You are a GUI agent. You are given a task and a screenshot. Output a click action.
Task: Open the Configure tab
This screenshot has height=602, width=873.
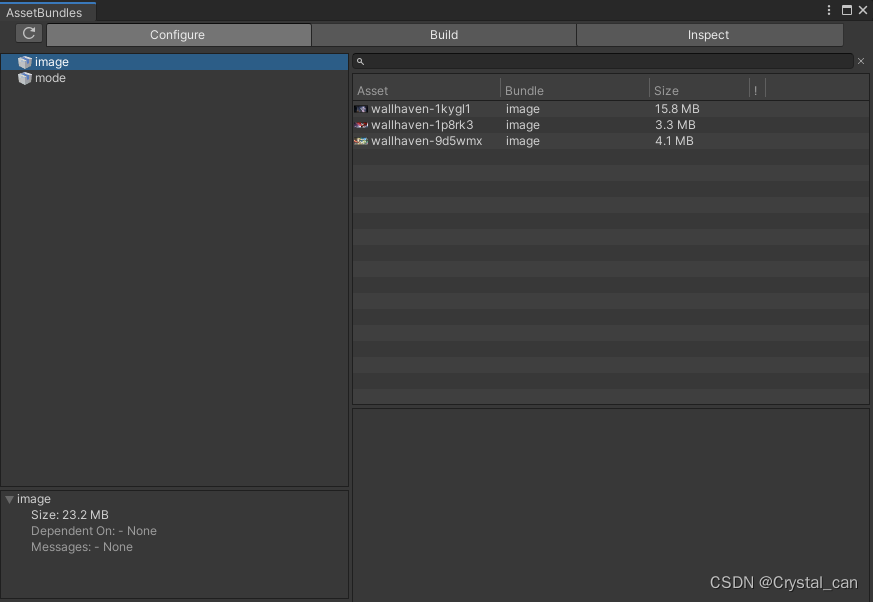[178, 34]
